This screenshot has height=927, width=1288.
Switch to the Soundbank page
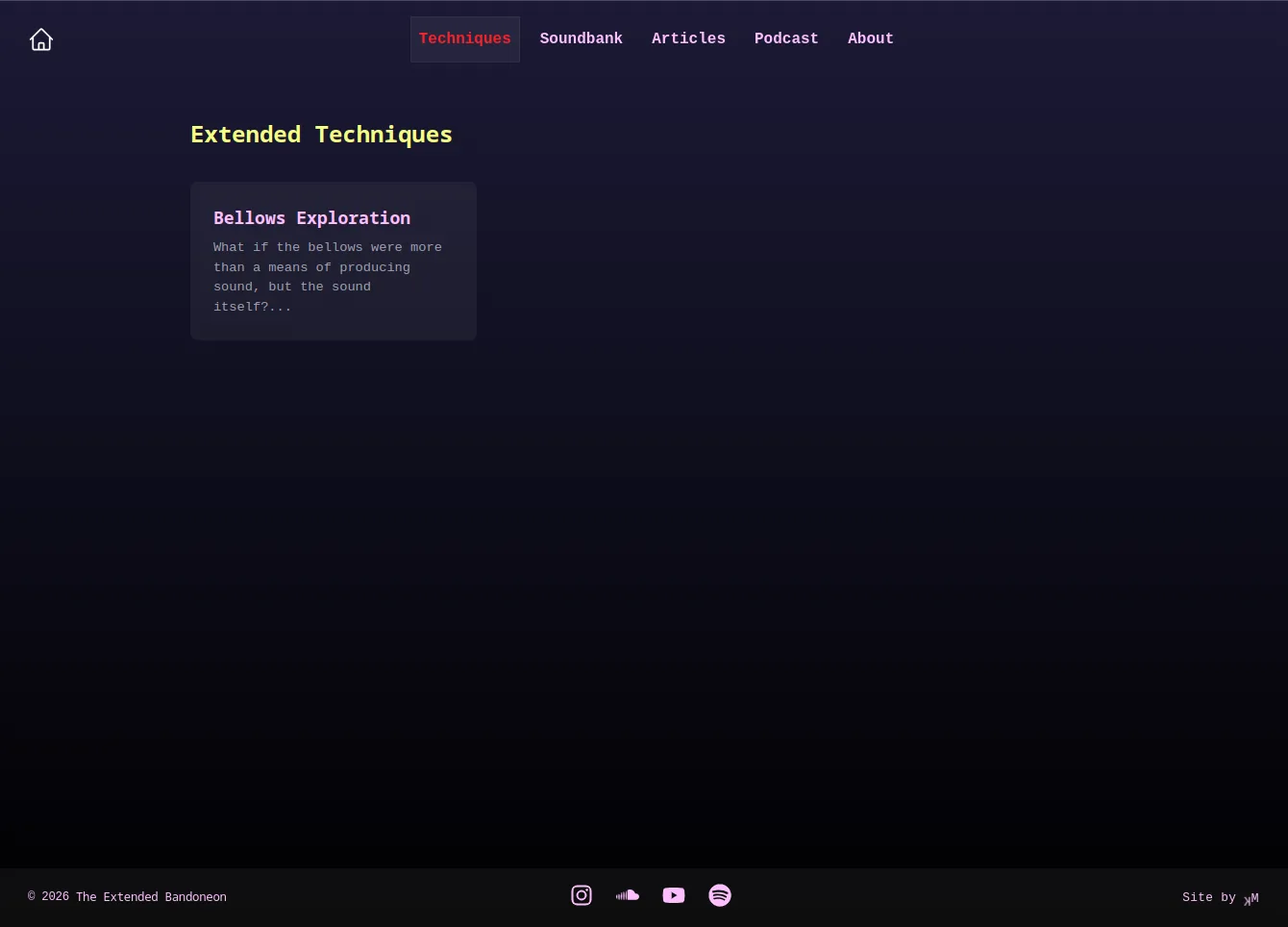coord(581,38)
